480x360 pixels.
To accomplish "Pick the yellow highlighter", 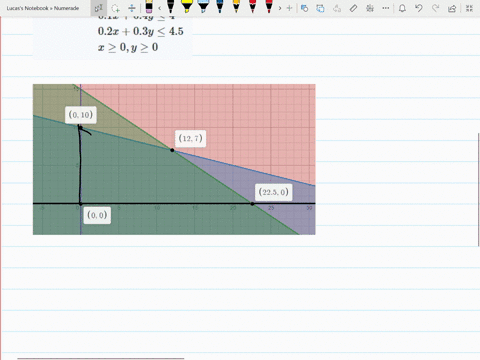I will (187, 6).
